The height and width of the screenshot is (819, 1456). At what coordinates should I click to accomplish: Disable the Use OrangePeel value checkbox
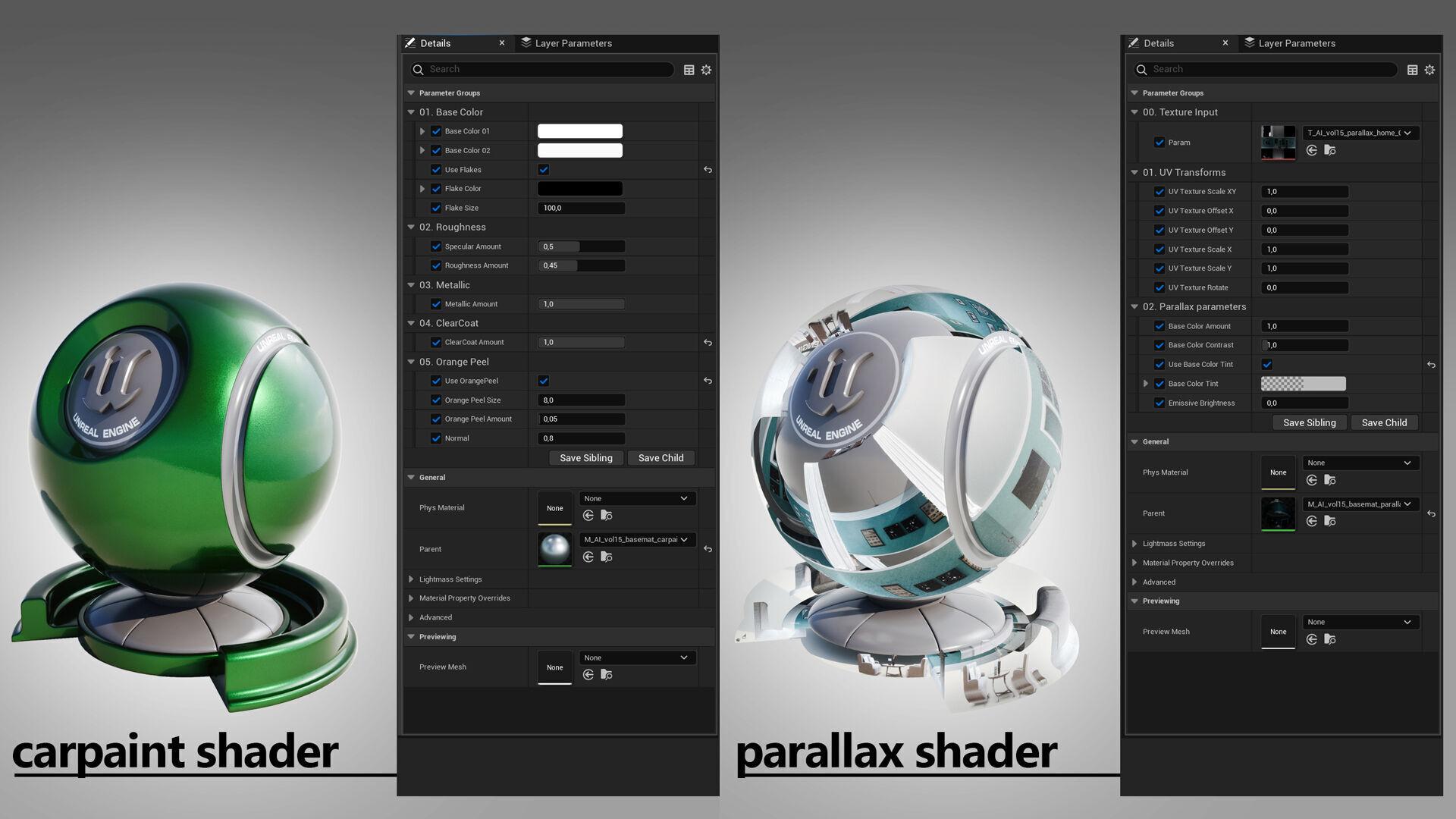click(x=544, y=381)
